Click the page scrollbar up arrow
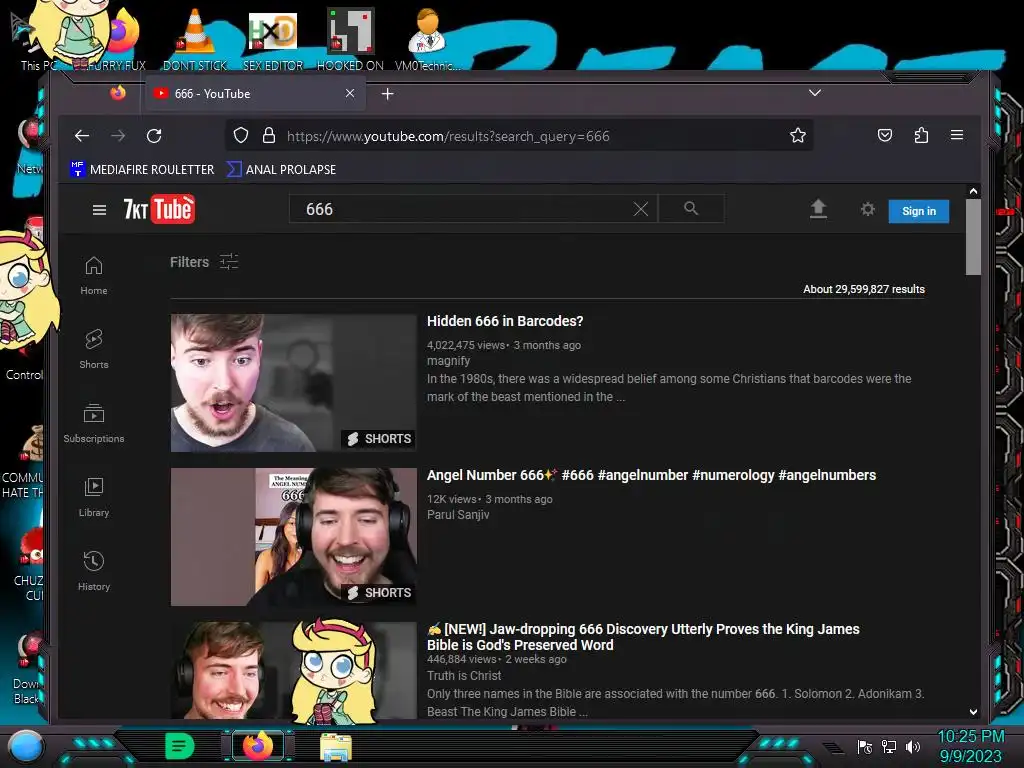1024x768 pixels. coord(973,191)
